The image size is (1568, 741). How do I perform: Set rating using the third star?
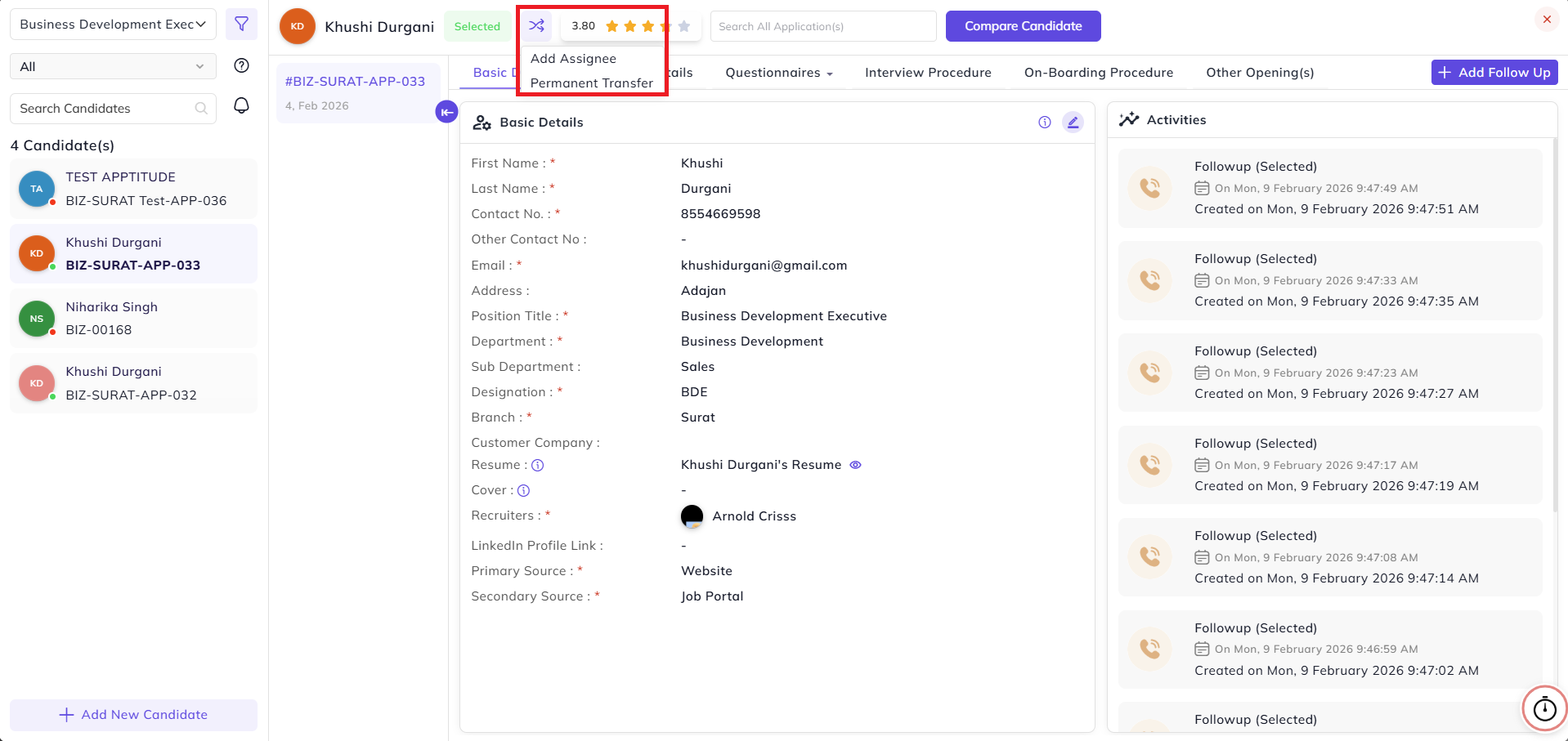648,26
